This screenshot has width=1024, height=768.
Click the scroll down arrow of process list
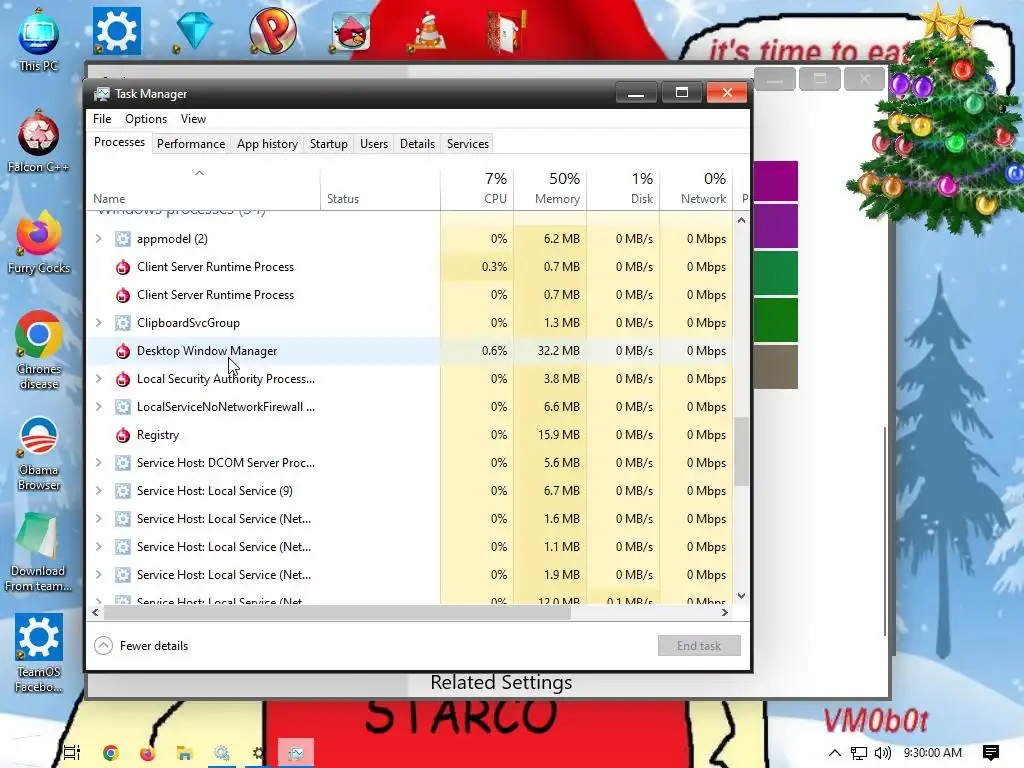(741, 596)
